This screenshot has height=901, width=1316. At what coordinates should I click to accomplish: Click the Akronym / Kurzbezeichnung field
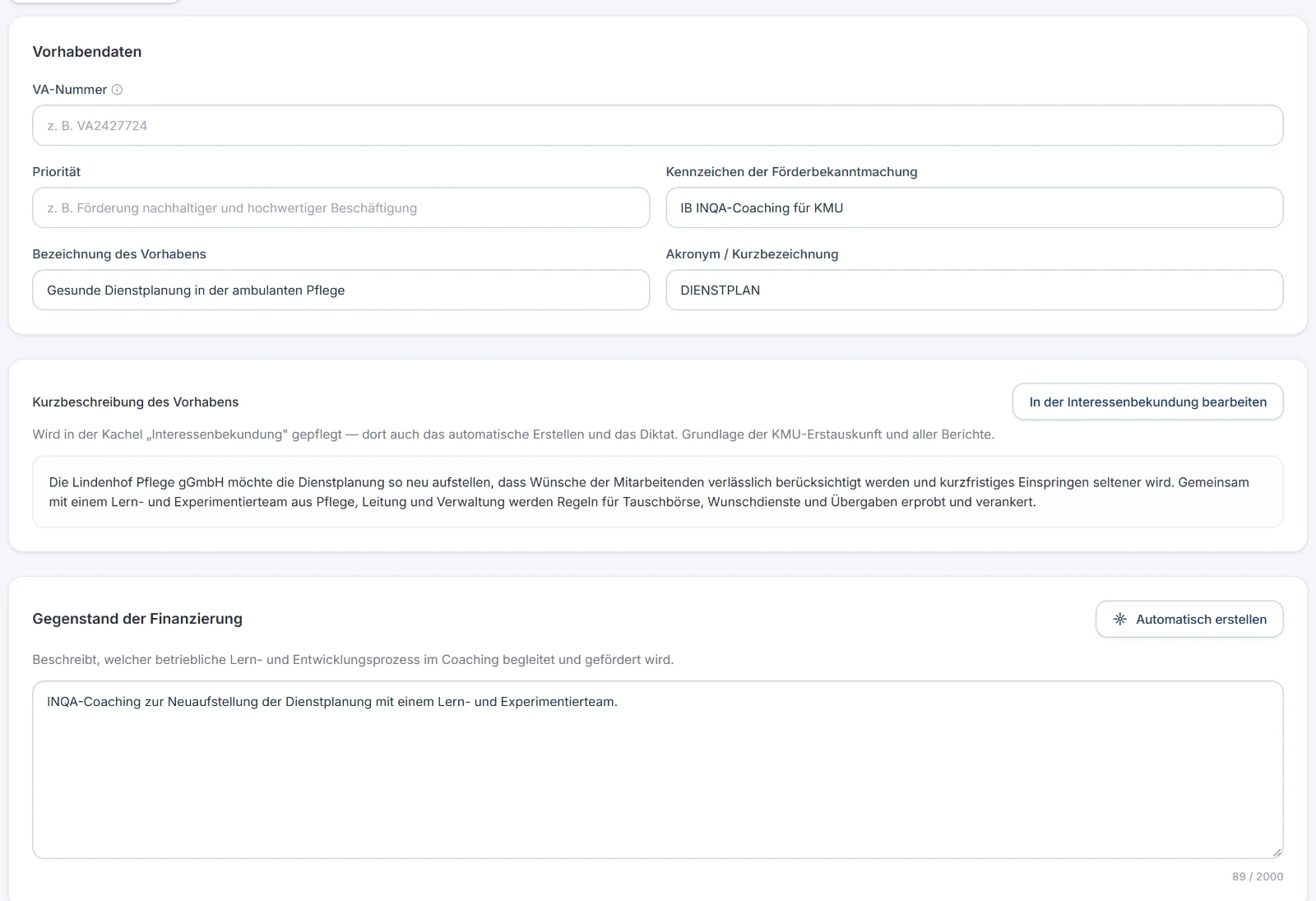[975, 290]
